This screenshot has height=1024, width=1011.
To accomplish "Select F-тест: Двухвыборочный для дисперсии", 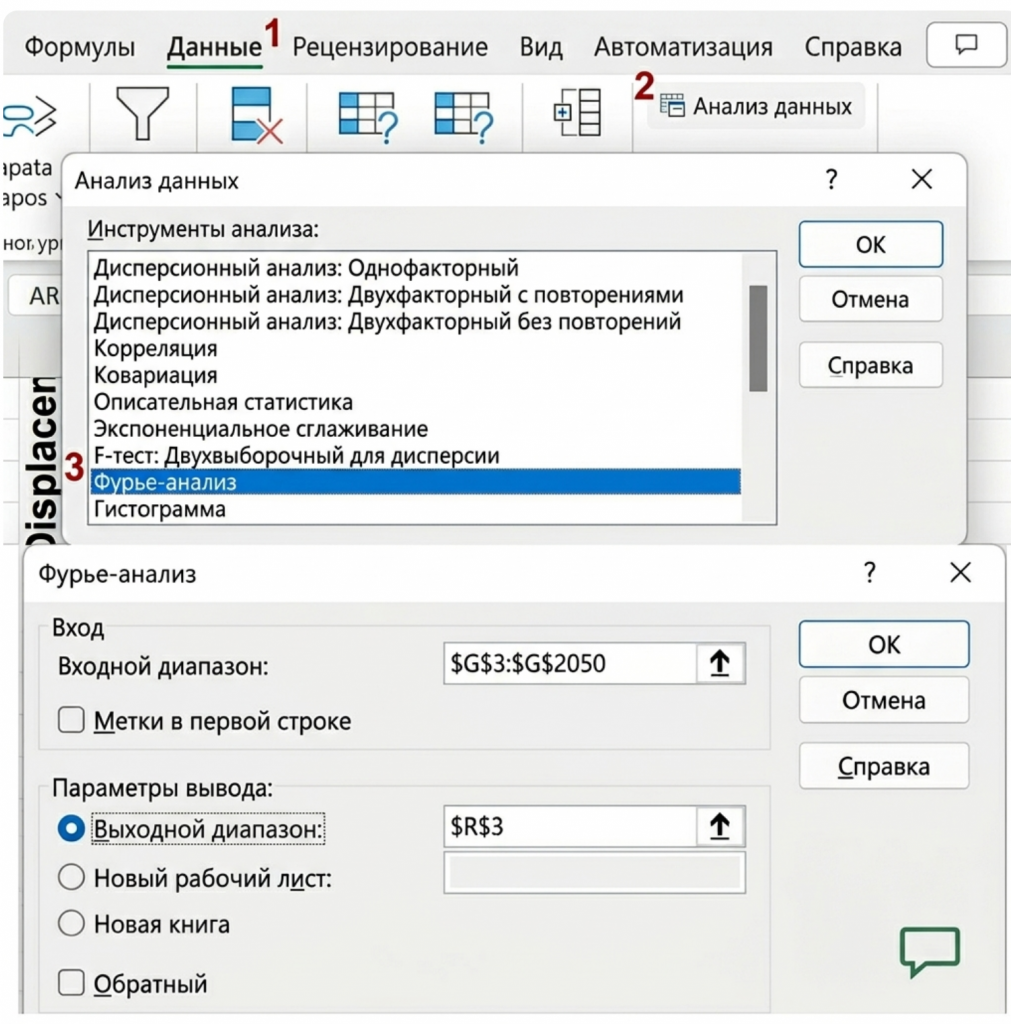I will click(415, 455).
